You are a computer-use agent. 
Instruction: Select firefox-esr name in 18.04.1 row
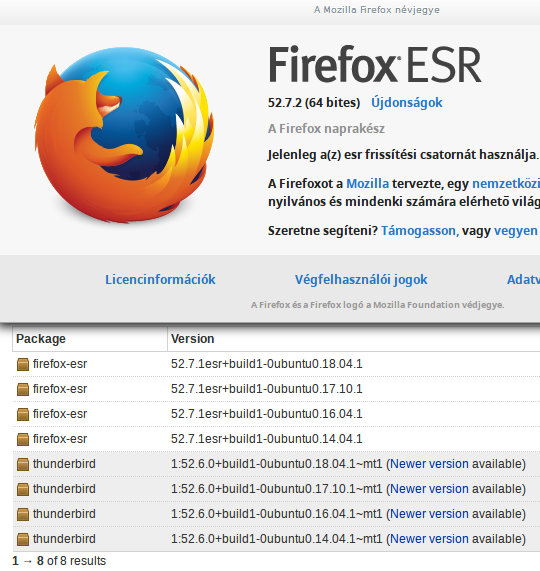tap(60, 364)
